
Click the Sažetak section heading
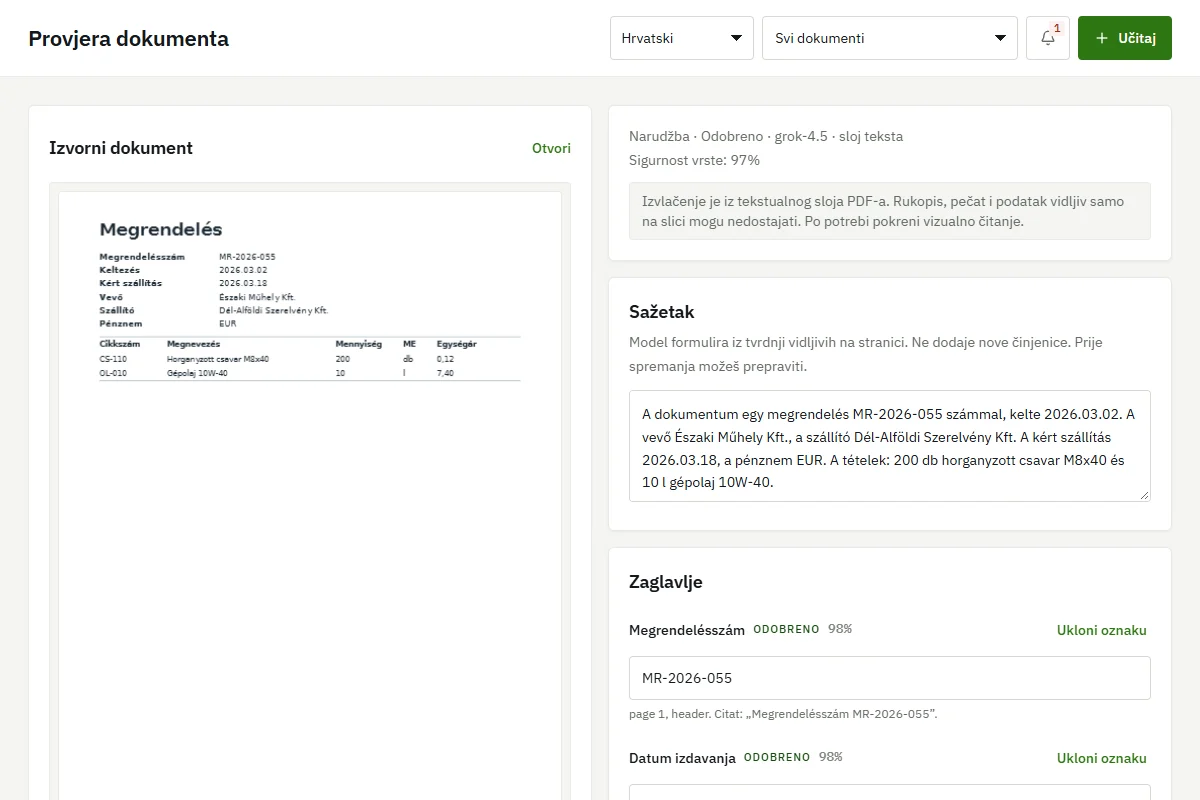662,312
